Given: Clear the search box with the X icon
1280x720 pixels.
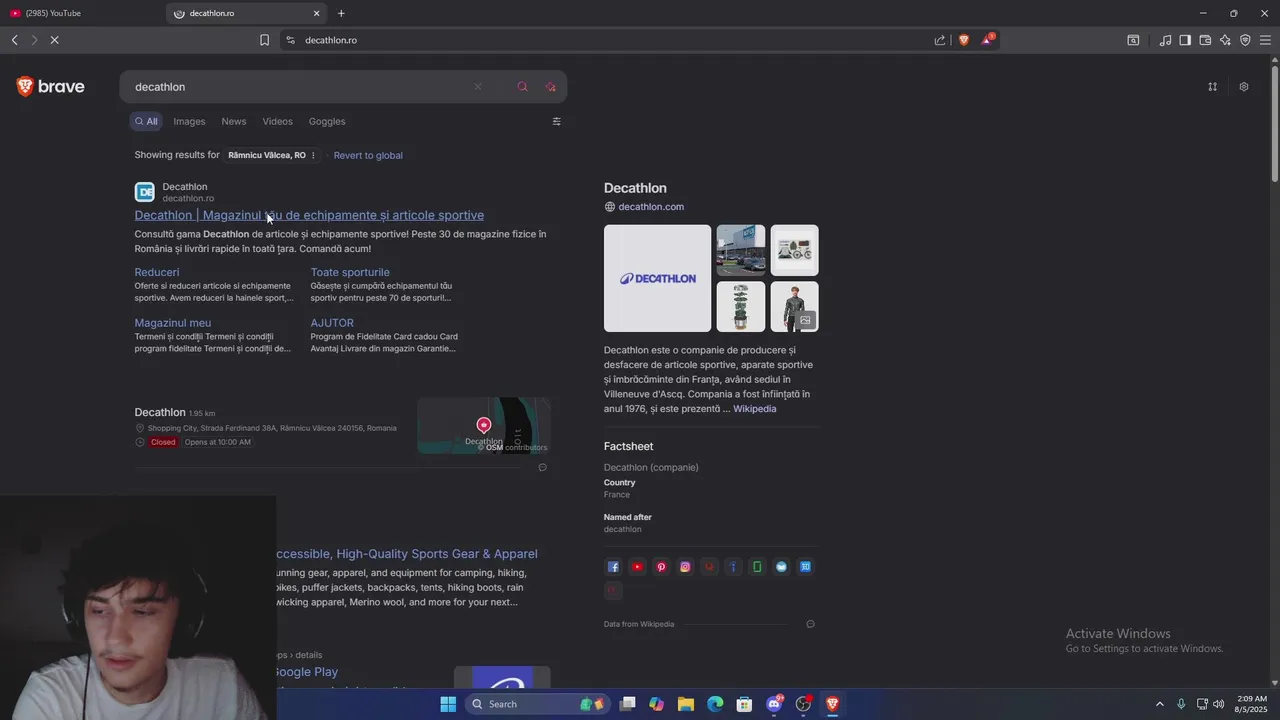Looking at the screenshot, I should [477, 87].
